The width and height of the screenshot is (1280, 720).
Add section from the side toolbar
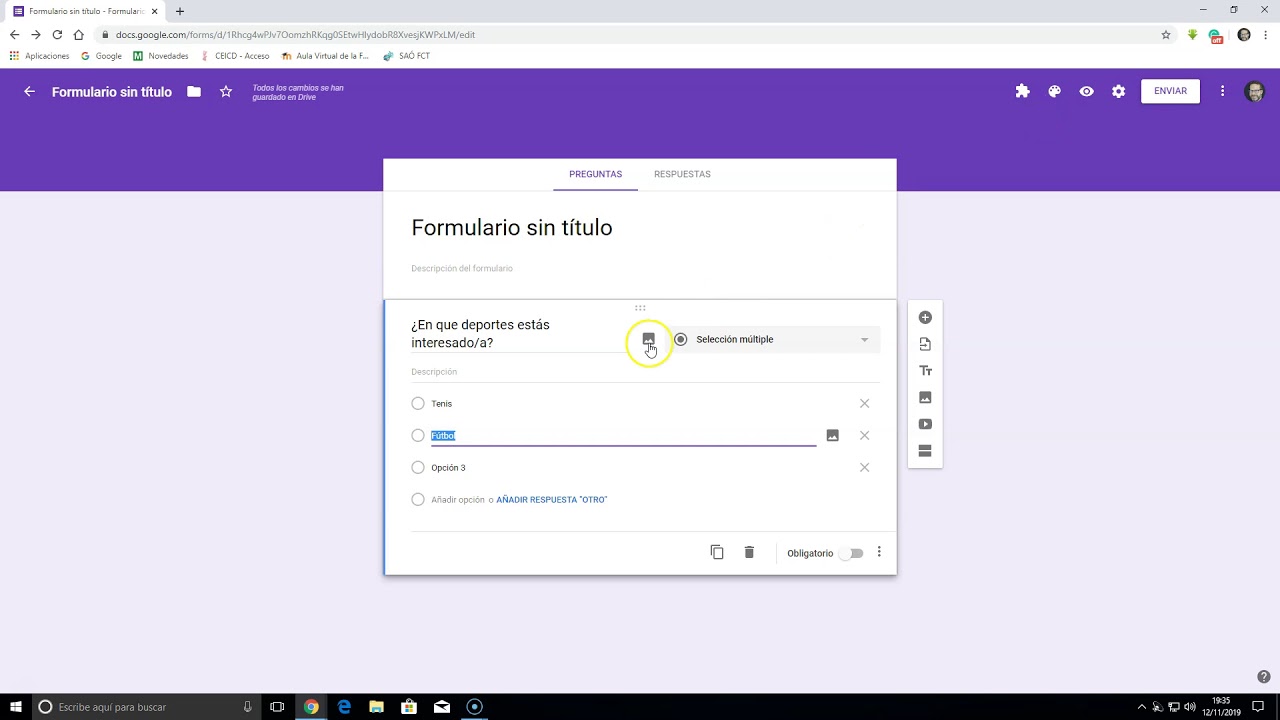click(925, 451)
